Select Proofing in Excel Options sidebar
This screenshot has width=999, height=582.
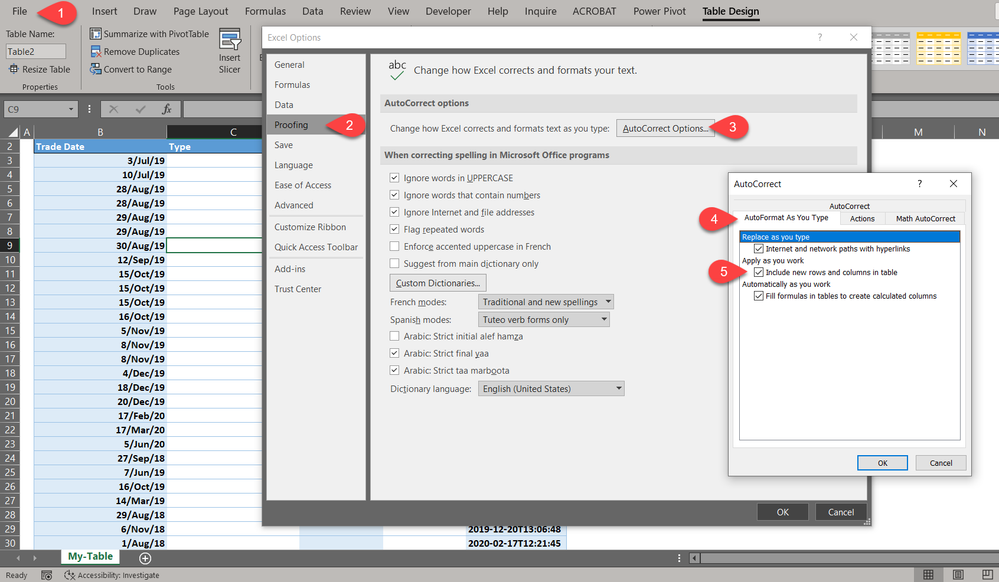tap(315, 125)
